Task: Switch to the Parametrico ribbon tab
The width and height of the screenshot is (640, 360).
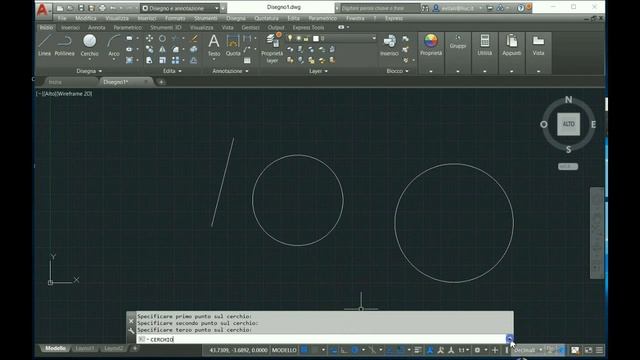Action: pyautogui.click(x=128, y=27)
